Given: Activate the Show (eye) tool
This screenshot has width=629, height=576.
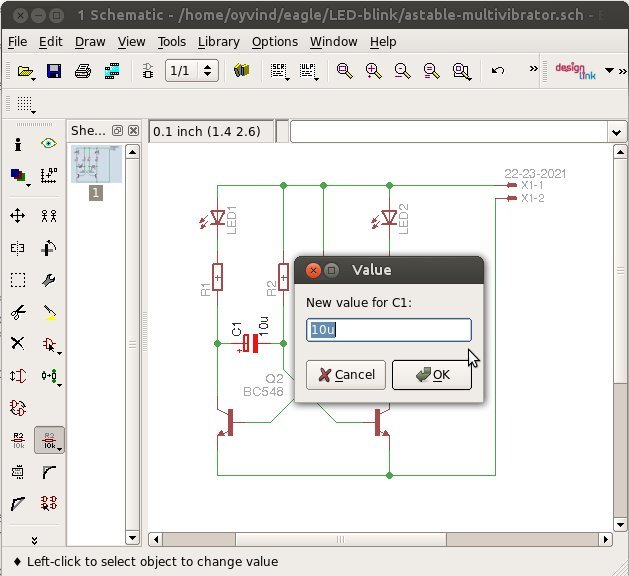Looking at the screenshot, I should (49, 144).
